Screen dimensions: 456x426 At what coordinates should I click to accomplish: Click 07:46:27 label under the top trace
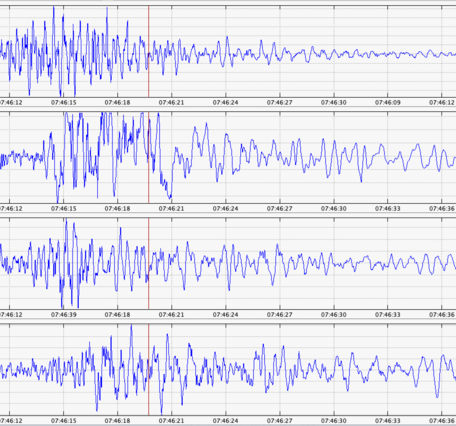(280, 103)
